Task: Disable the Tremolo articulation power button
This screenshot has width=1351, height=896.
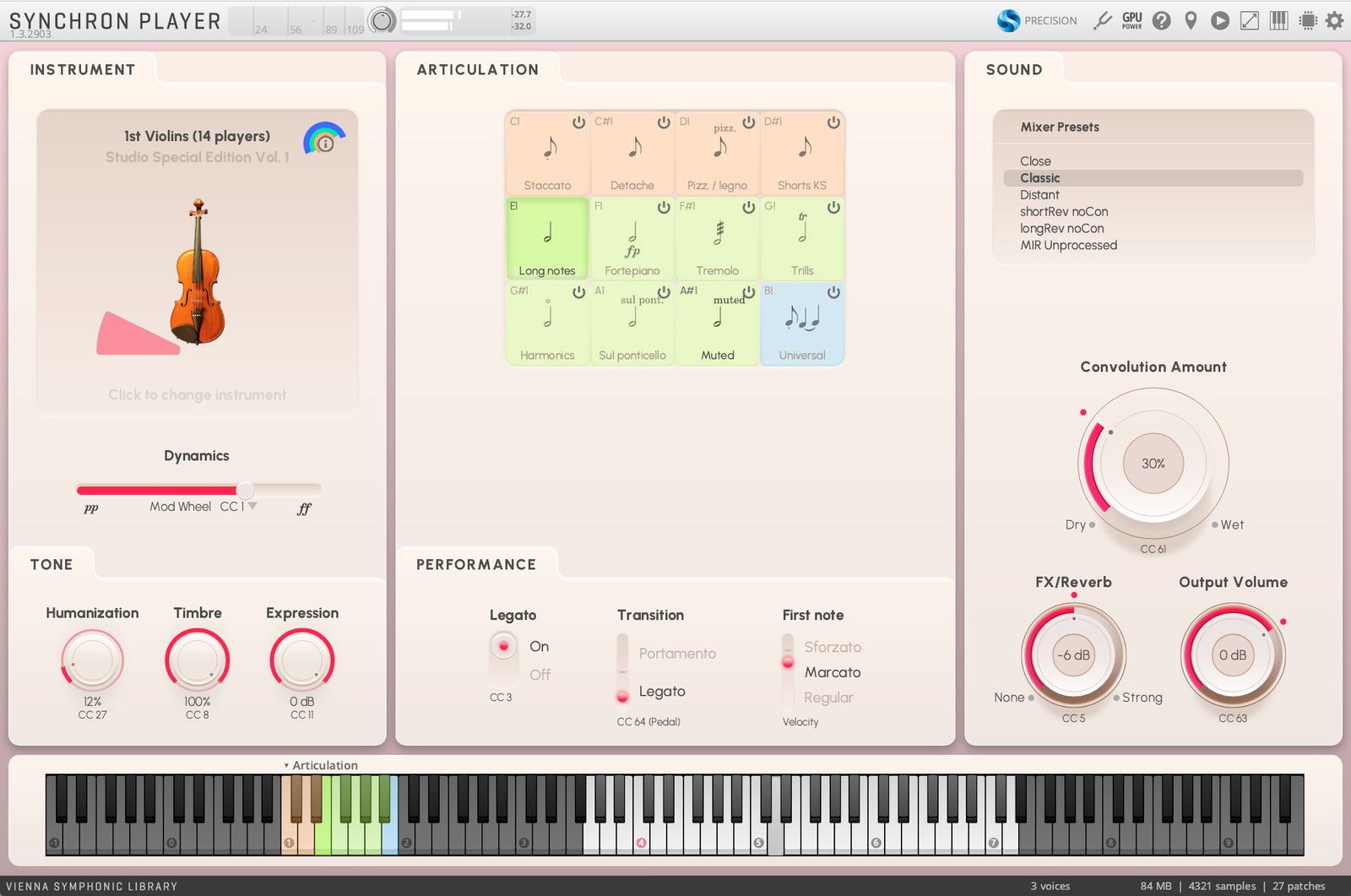Action: [x=748, y=207]
